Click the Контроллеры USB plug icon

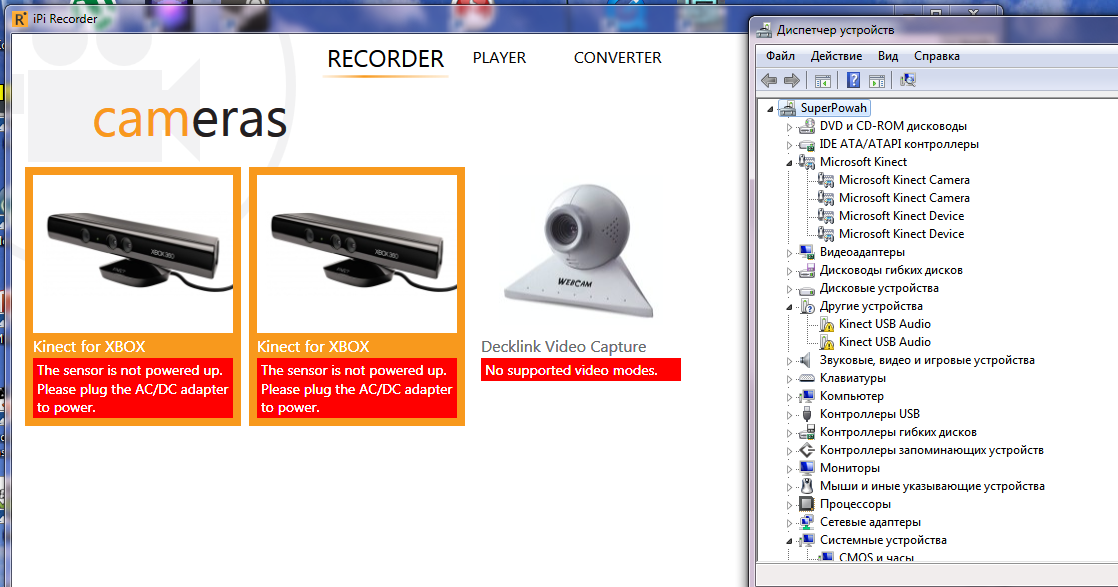coord(806,414)
